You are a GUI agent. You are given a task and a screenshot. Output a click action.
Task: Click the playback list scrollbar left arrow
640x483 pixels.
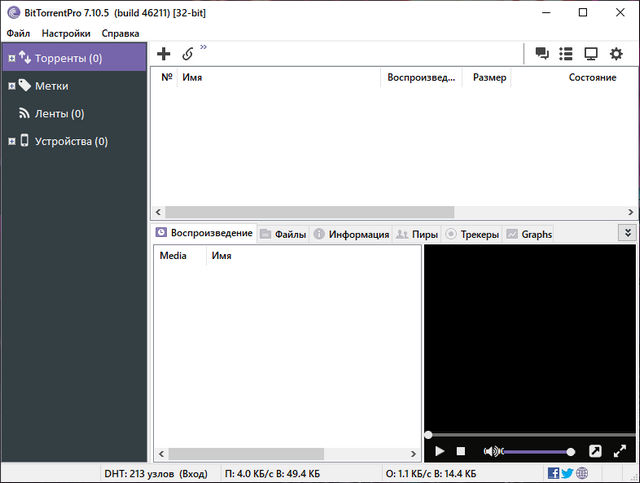pyautogui.click(x=162, y=454)
